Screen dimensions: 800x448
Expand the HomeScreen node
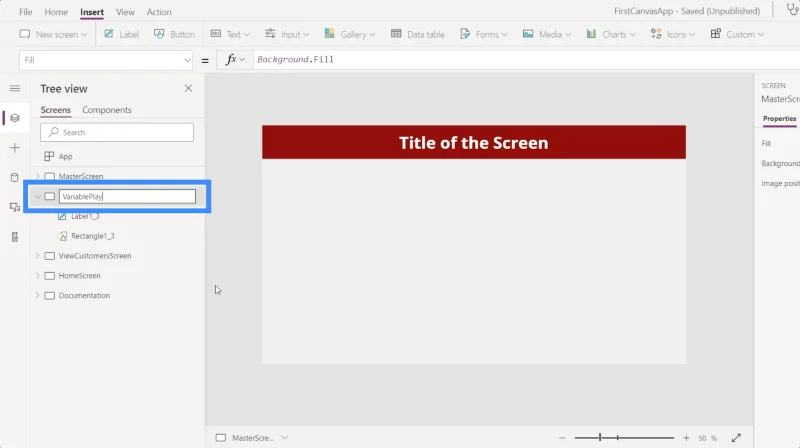(37, 276)
